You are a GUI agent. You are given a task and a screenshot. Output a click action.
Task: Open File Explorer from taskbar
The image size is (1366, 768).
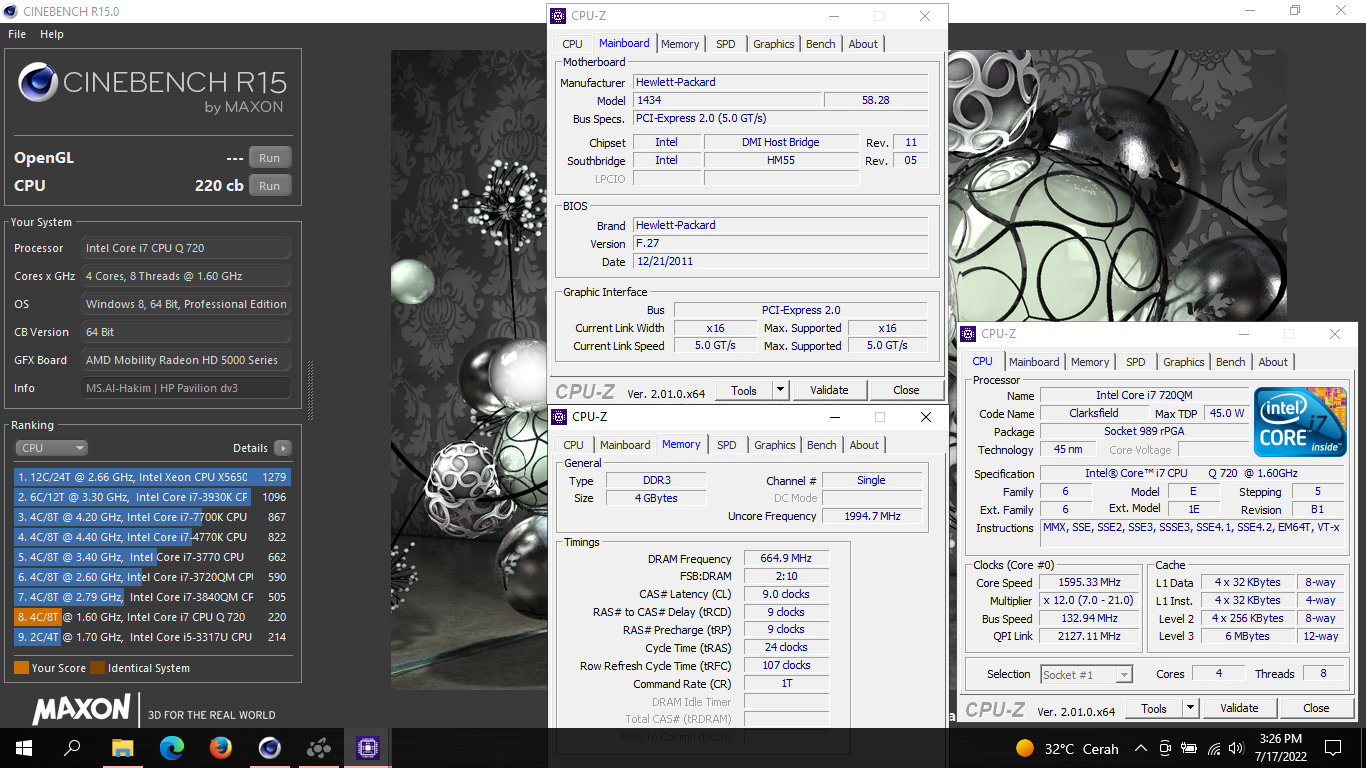[122, 747]
